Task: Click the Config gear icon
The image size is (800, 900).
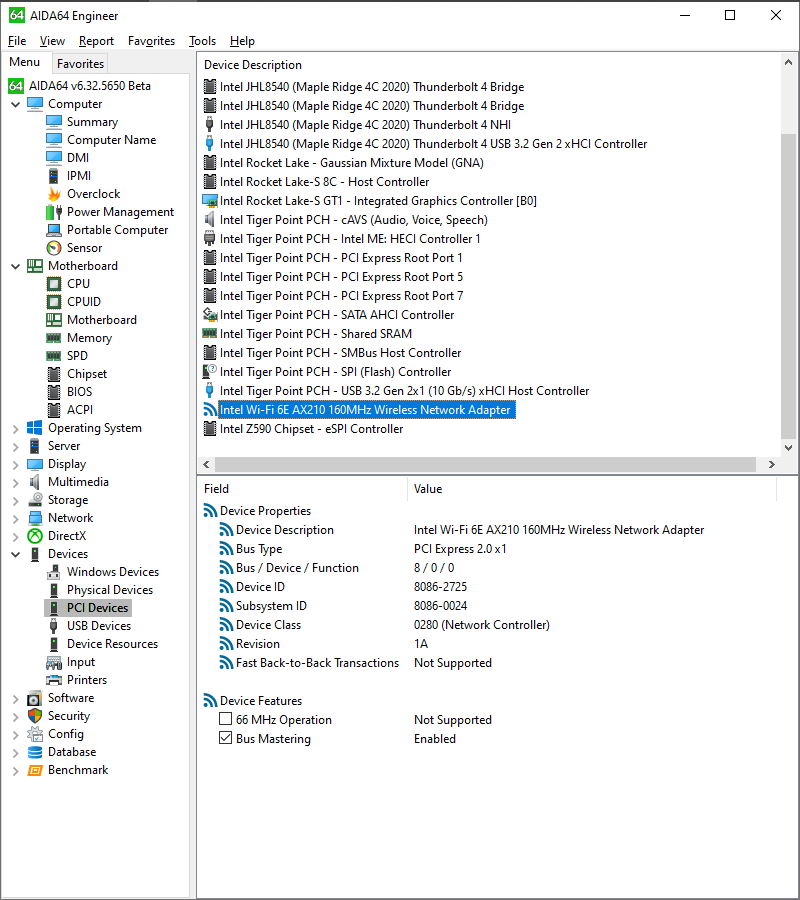Action: tap(35, 734)
